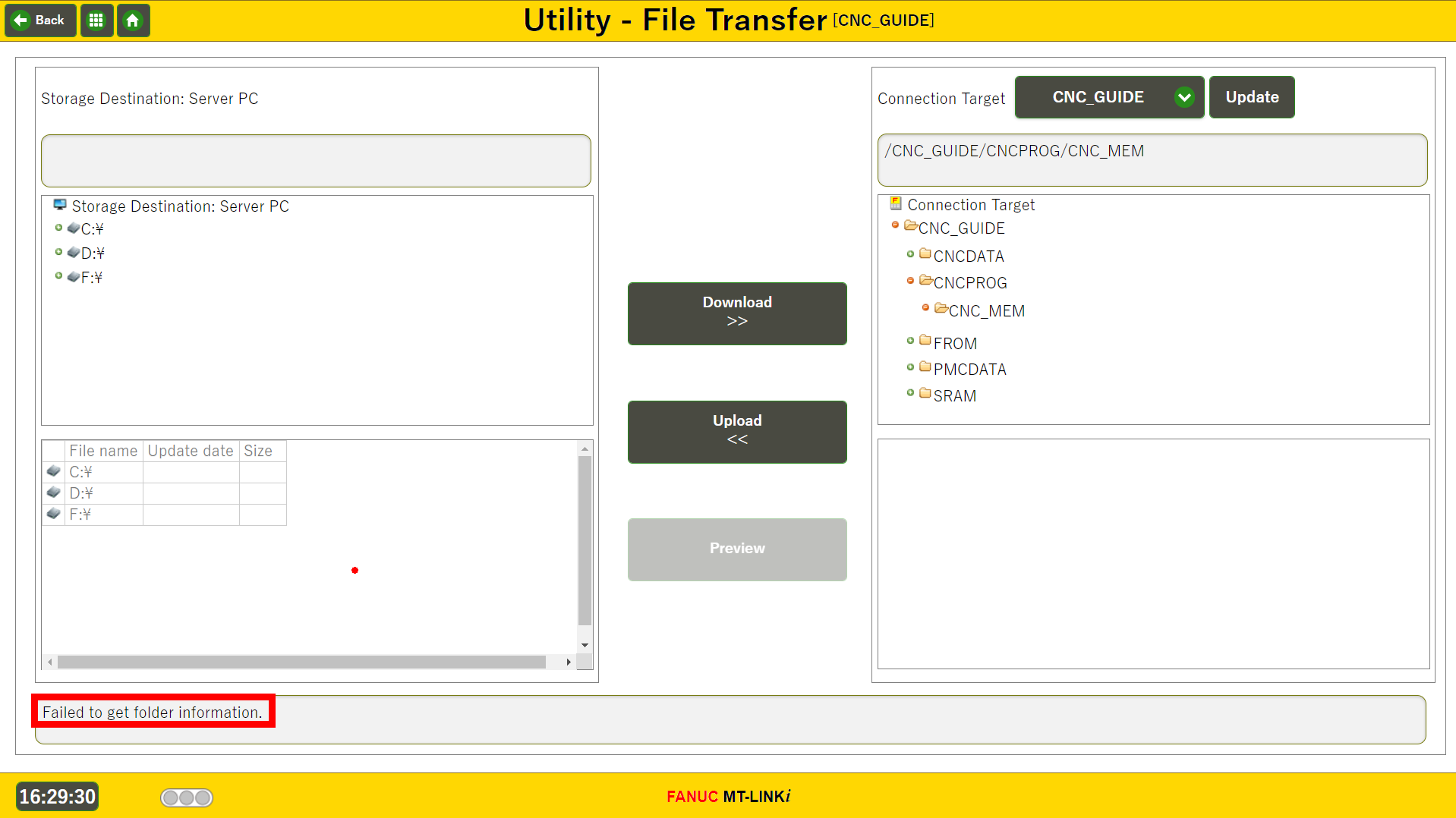Select the F: drive in server tree
The height and width of the screenshot is (818, 1456).
click(91, 278)
